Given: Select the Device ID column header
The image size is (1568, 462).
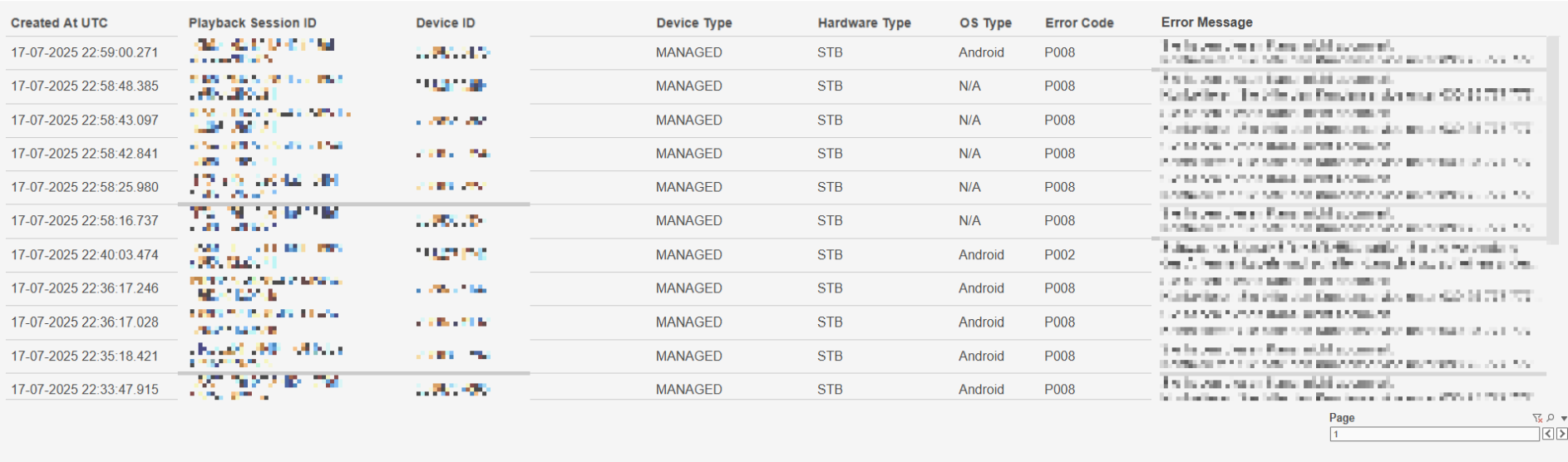Looking at the screenshot, I should 446,23.
